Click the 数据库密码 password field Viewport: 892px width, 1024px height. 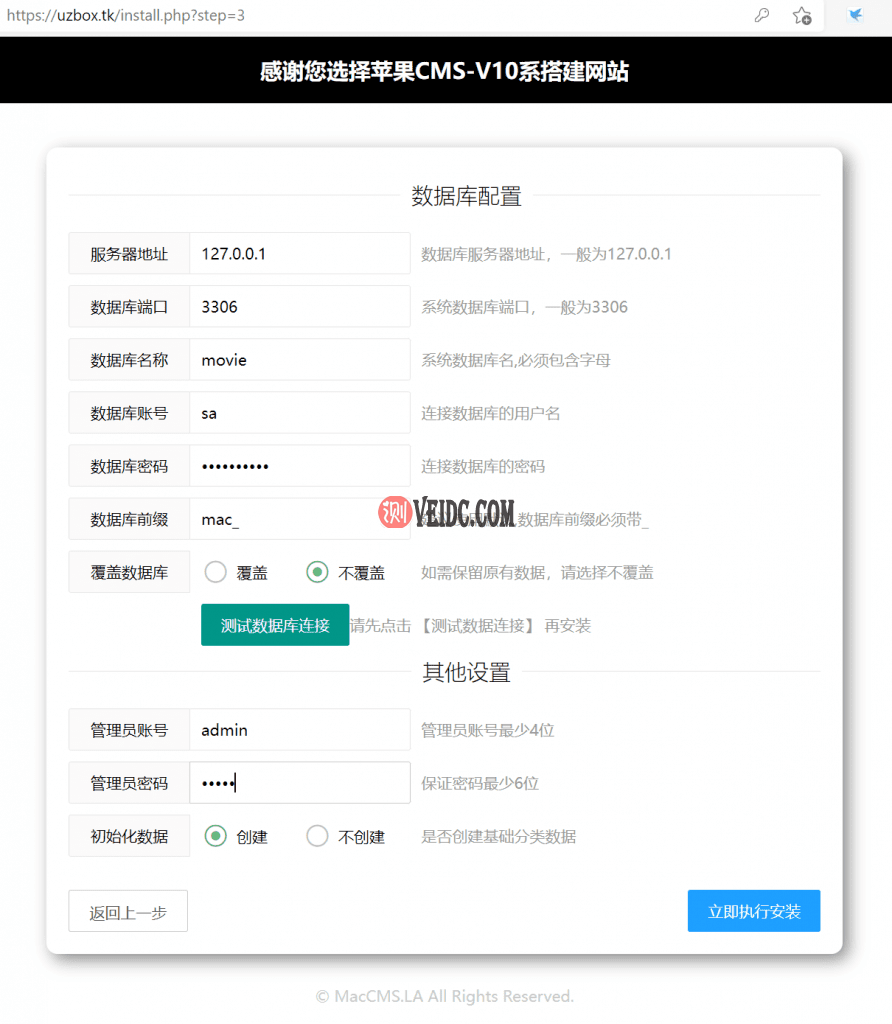(x=300, y=465)
